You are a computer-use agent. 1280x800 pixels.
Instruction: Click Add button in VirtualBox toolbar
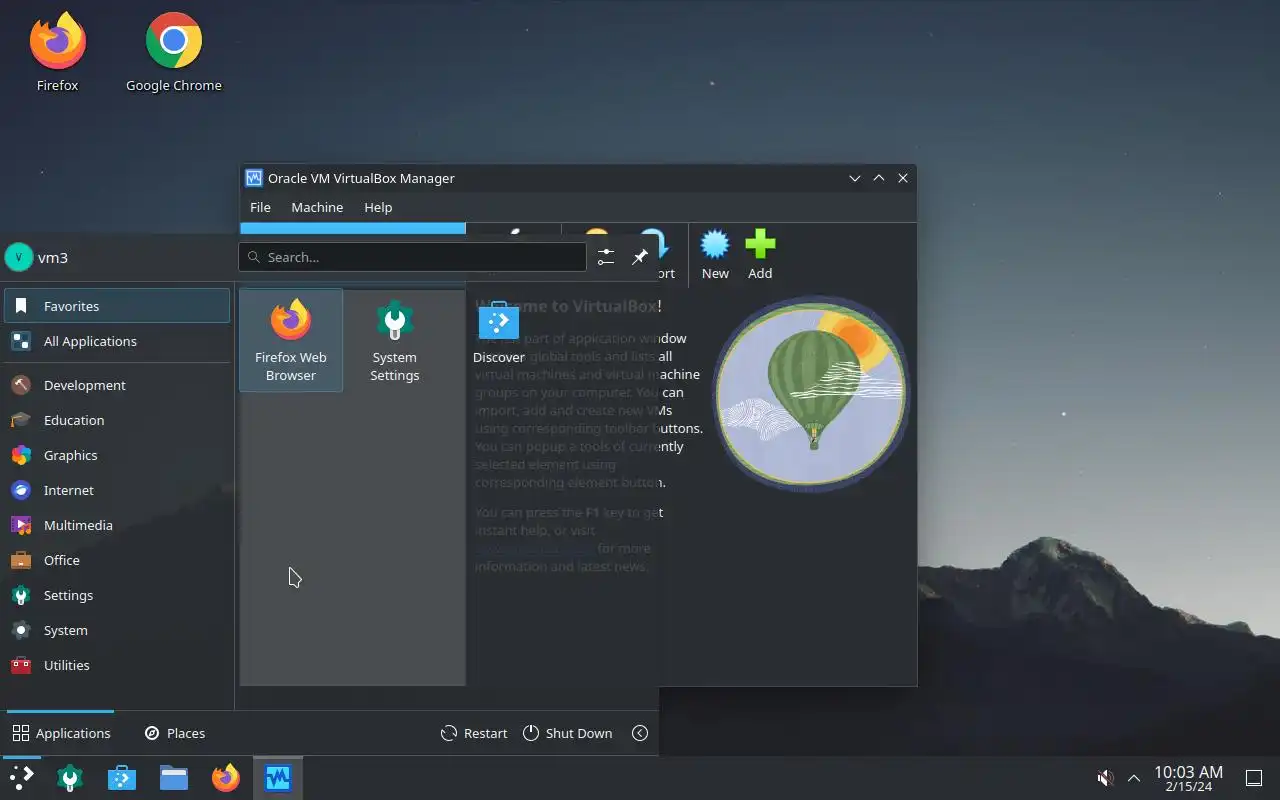coord(760,255)
